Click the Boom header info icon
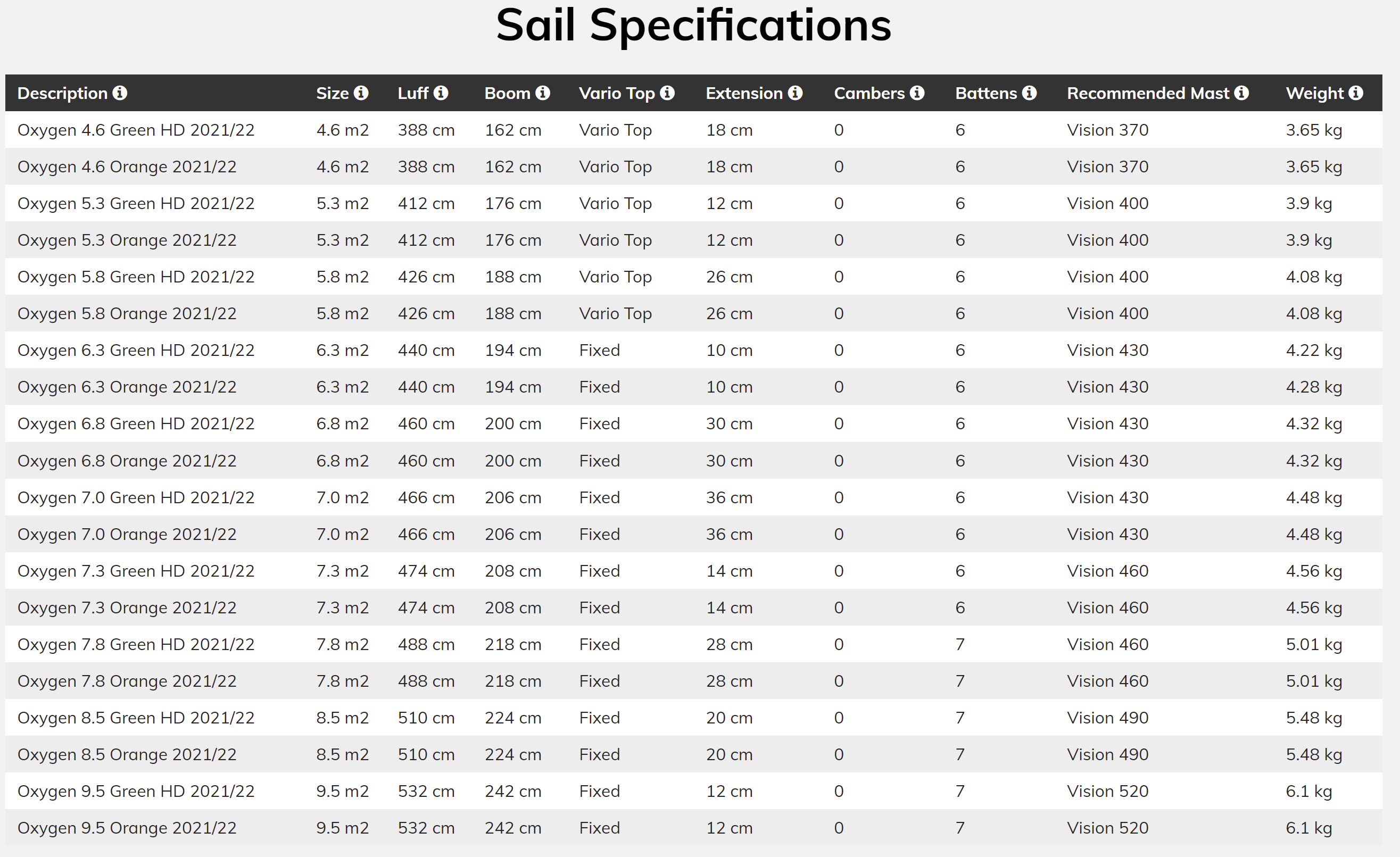 [543, 93]
